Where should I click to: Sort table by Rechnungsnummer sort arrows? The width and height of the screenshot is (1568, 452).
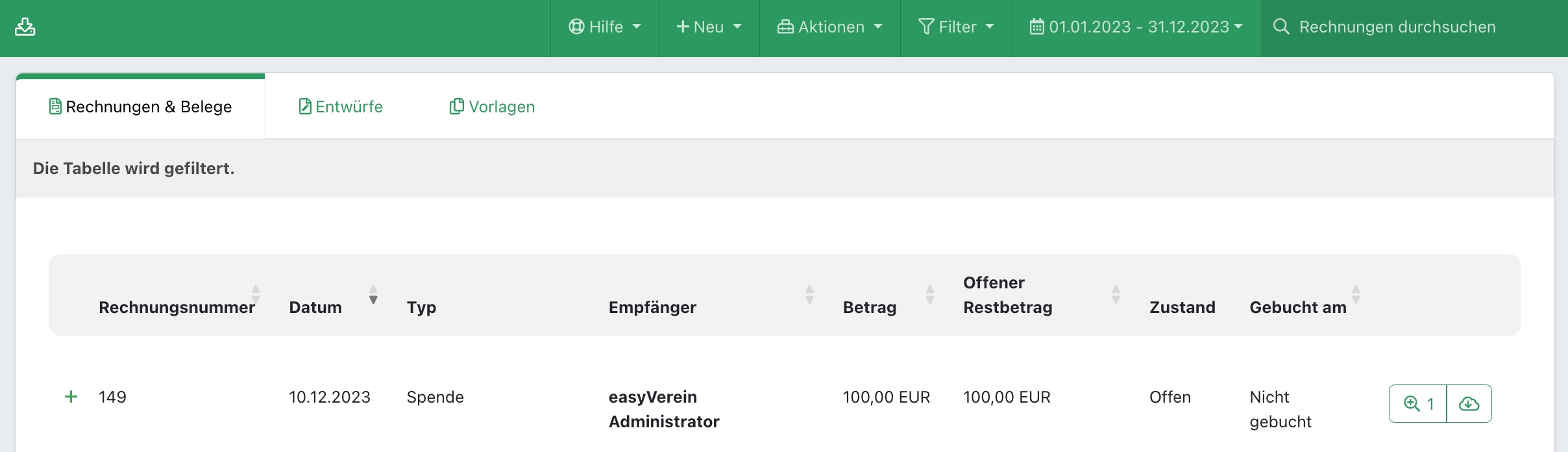tap(256, 294)
